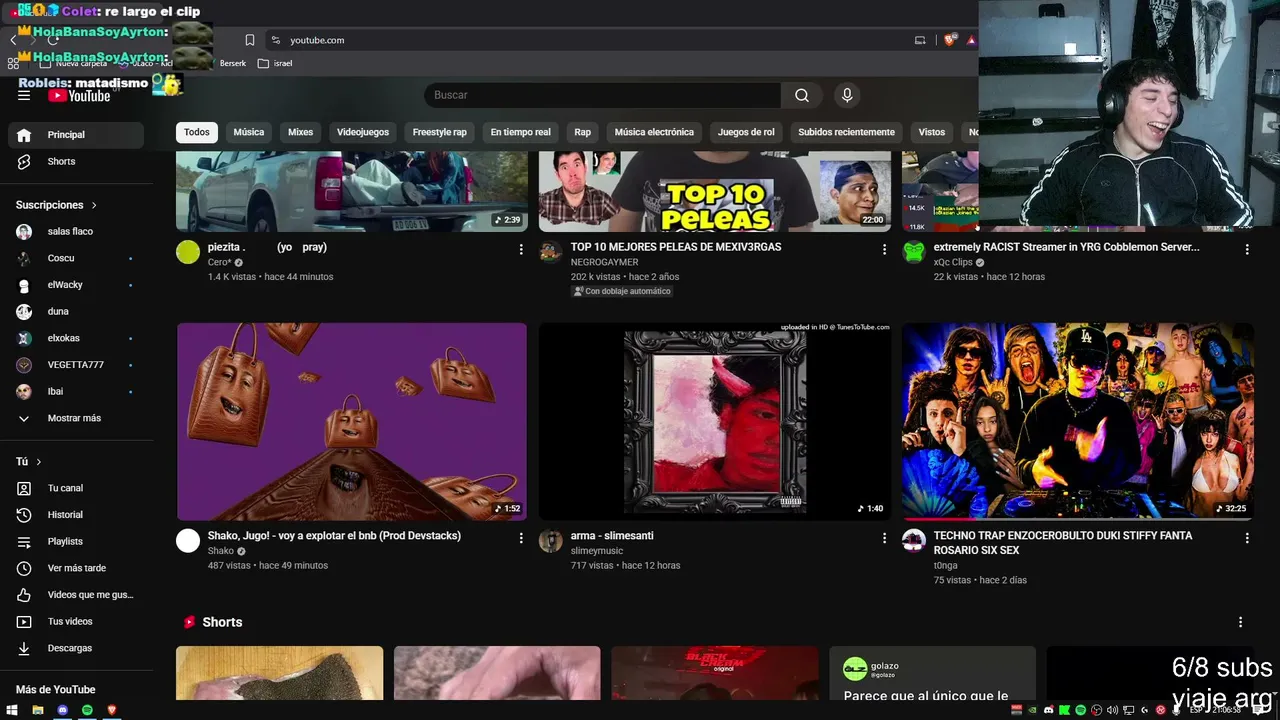Open Descargas in the sidebar
The image size is (1280, 720).
76,648
